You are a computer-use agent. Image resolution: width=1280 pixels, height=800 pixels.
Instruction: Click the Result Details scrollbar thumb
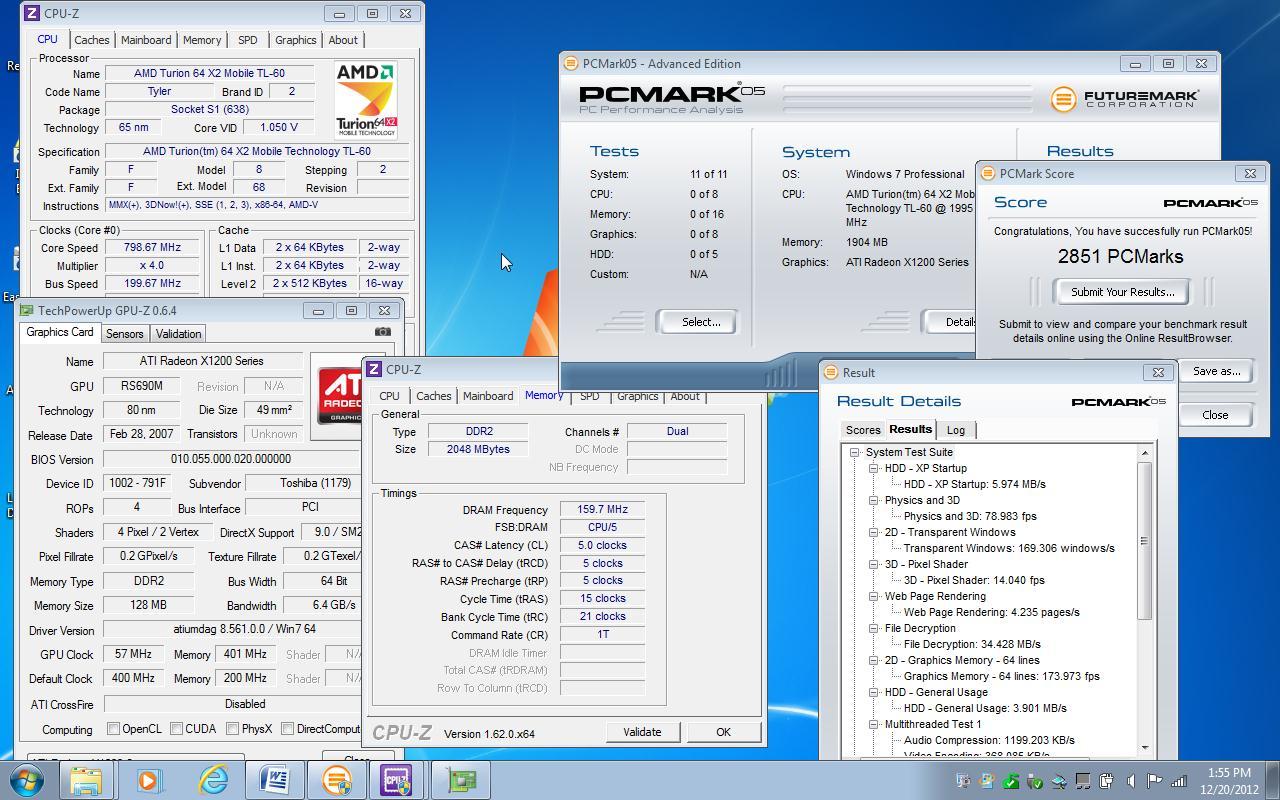coord(1144,541)
